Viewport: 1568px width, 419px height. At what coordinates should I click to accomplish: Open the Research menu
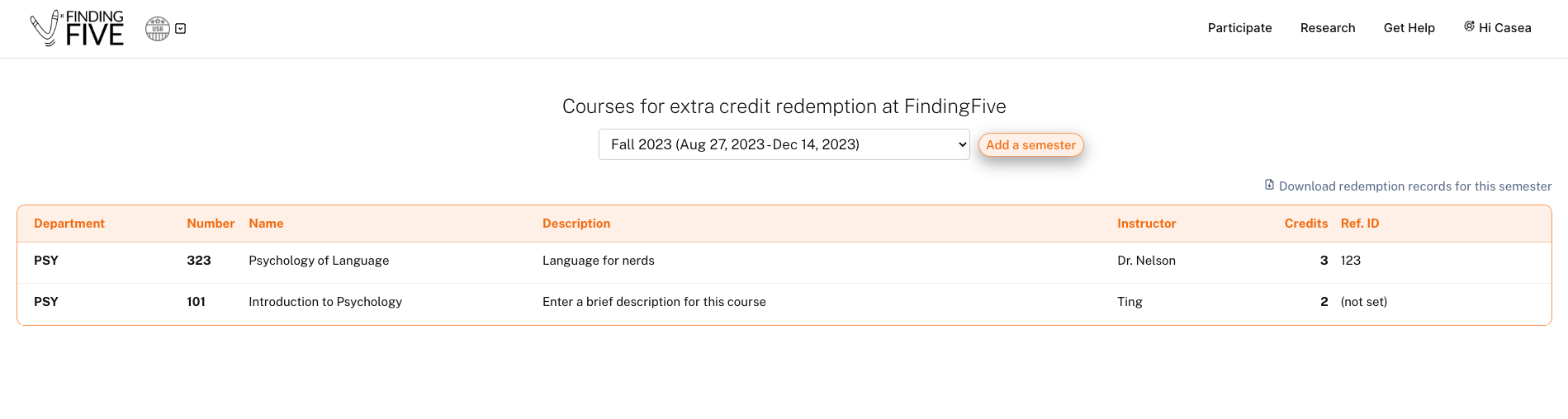(1327, 28)
